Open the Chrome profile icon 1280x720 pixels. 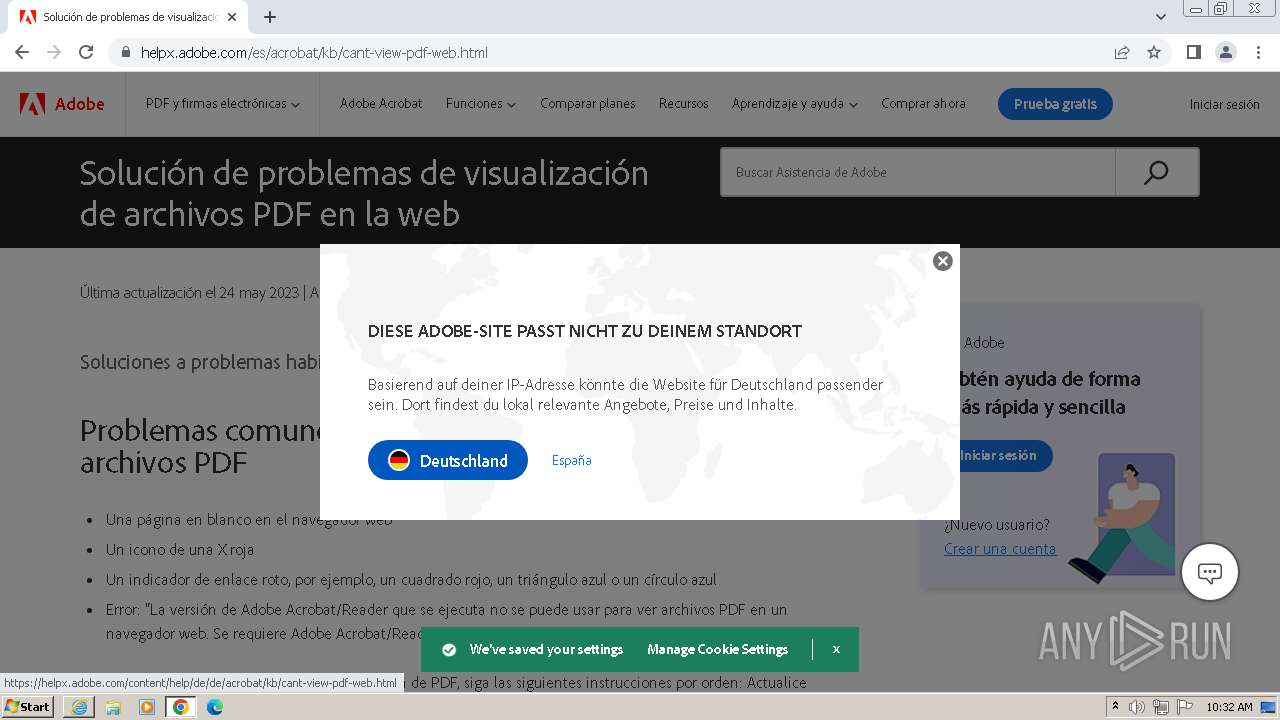coord(1225,52)
